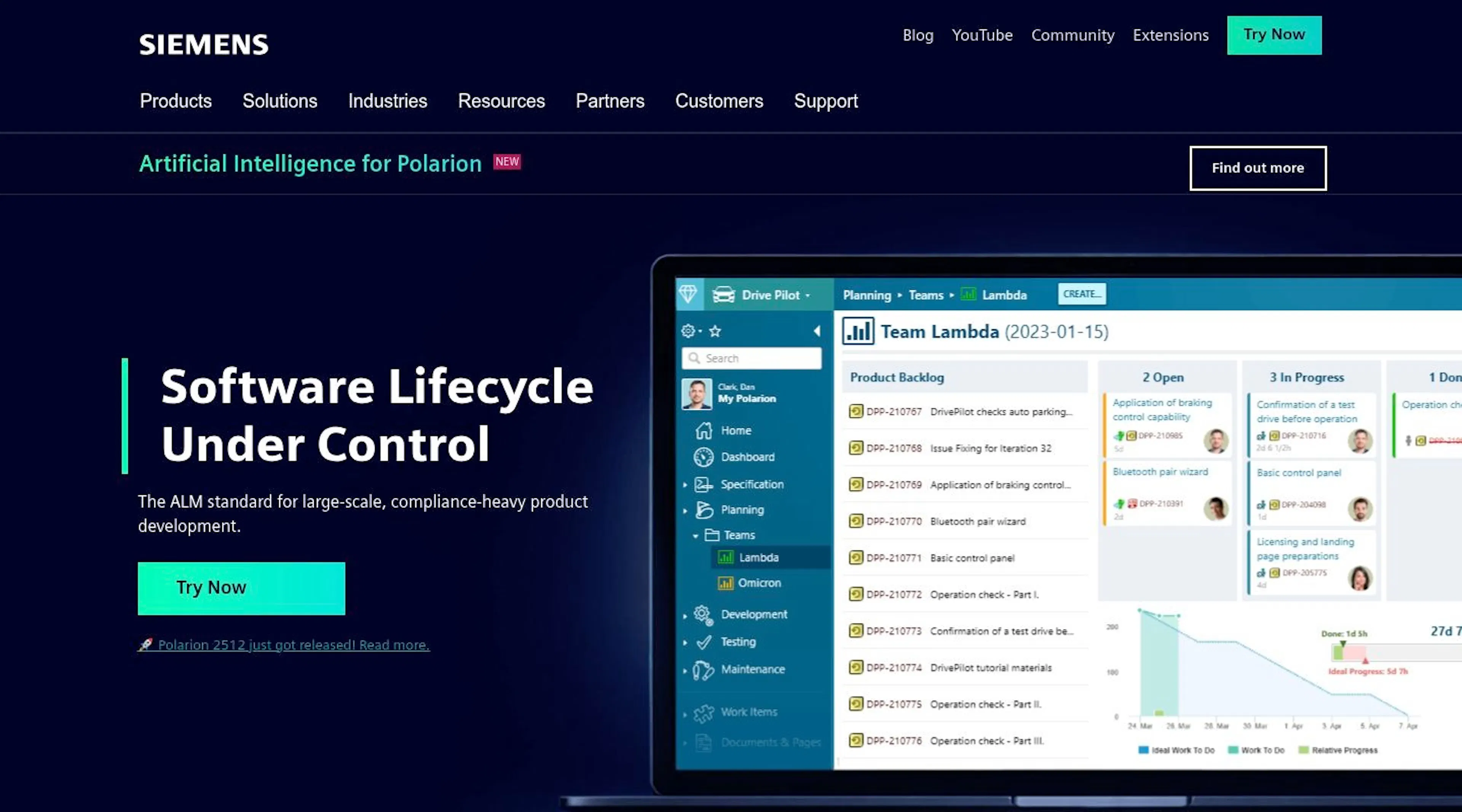The image size is (1462, 812).
Task: Click Planning in the breadcrumb
Action: [867, 295]
